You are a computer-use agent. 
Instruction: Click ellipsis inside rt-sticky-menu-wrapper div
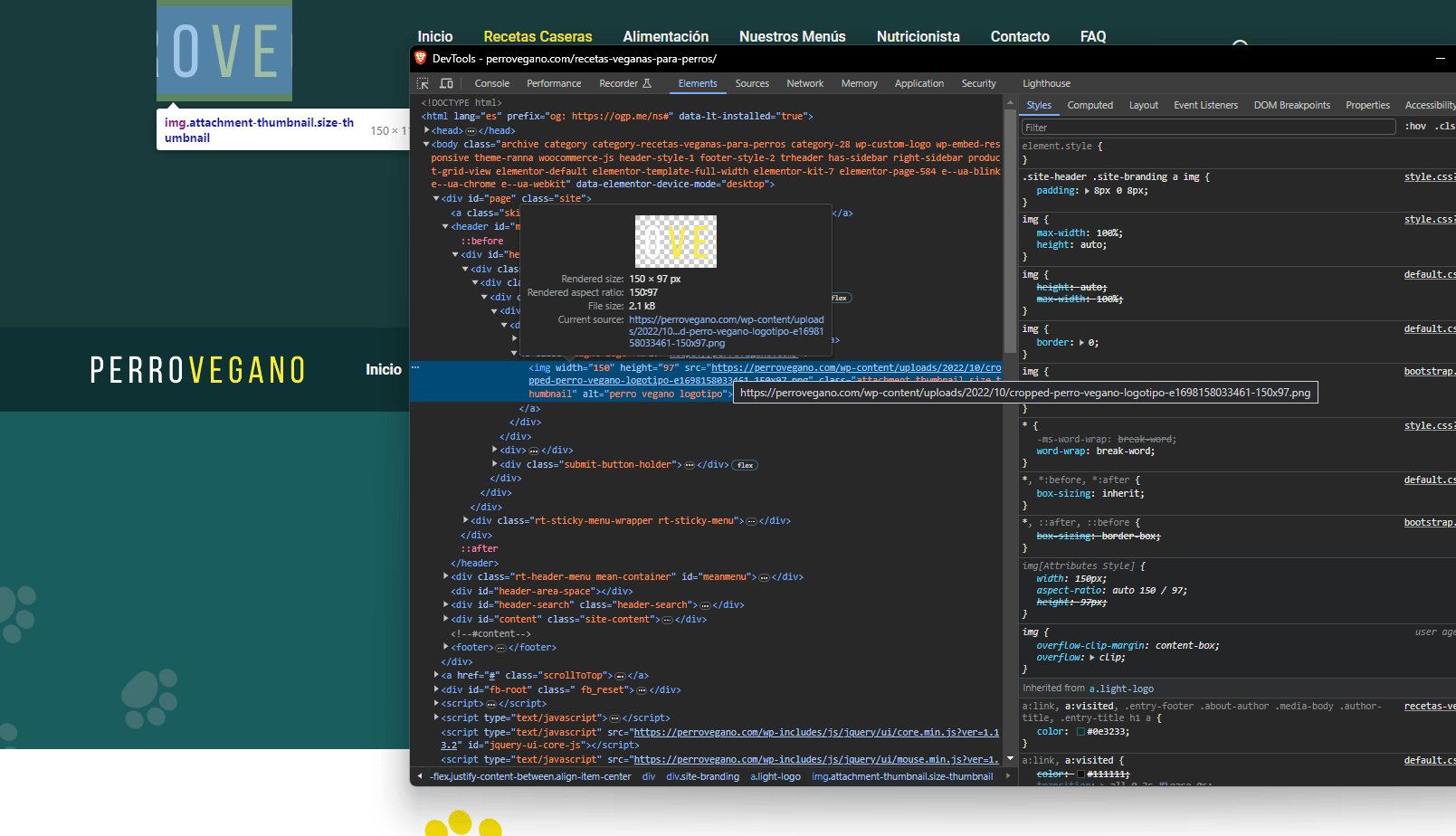pyautogui.click(x=751, y=521)
